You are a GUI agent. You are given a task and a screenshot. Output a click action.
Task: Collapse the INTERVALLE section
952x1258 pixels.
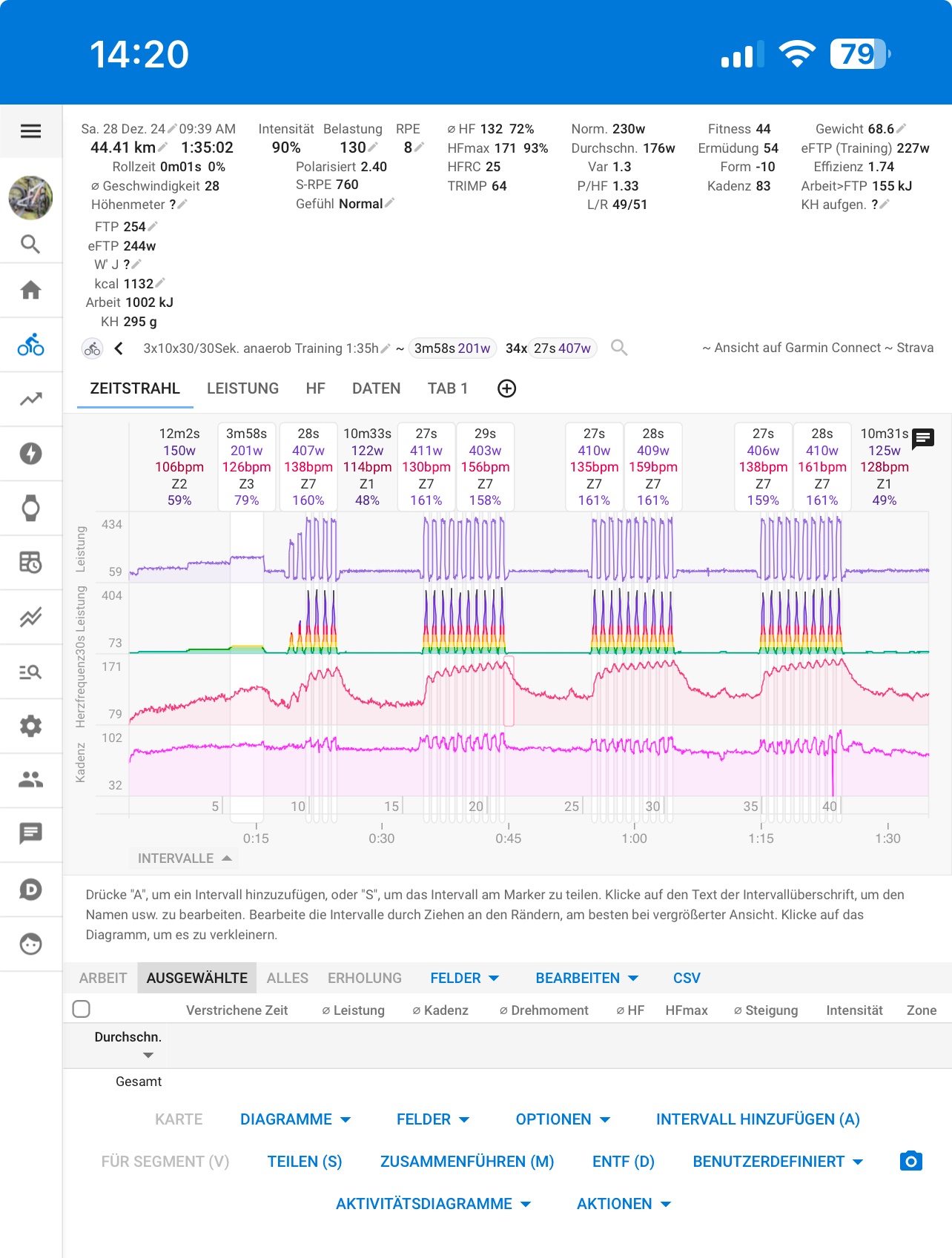pyautogui.click(x=185, y=858)
